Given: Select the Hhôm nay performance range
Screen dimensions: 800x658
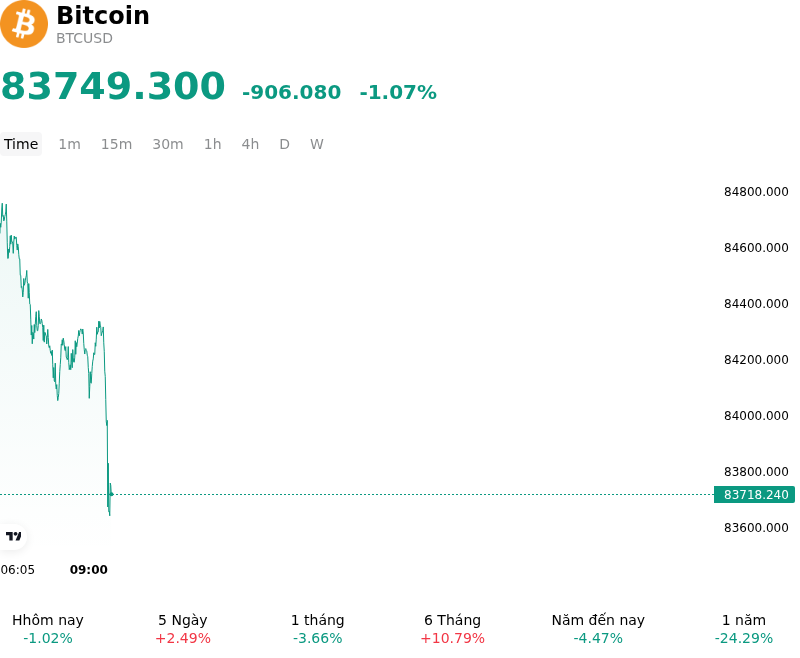Looking at the screenshot, I should 48,629.
